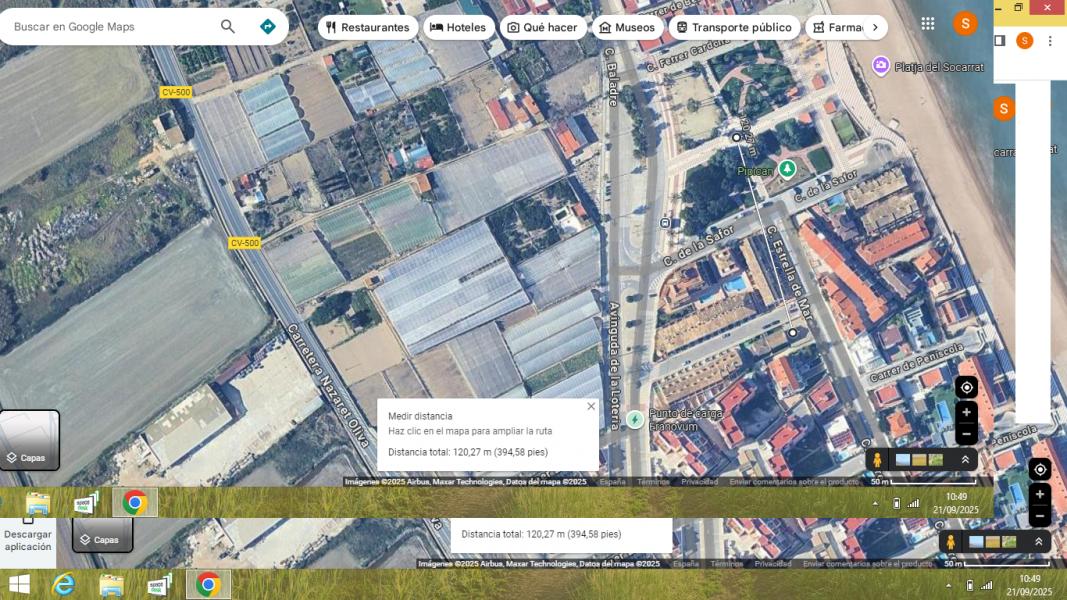Open the Windows Start menu
This screenshot has height=600, width=1067.
tap(19, 584)
